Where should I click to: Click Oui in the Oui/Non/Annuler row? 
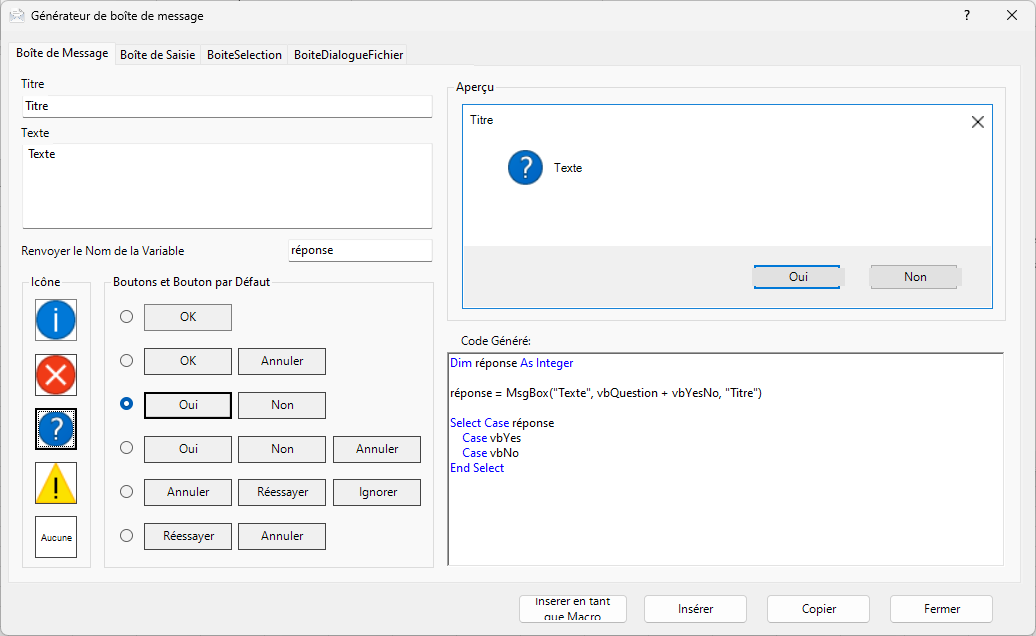(x=188, y=449)
